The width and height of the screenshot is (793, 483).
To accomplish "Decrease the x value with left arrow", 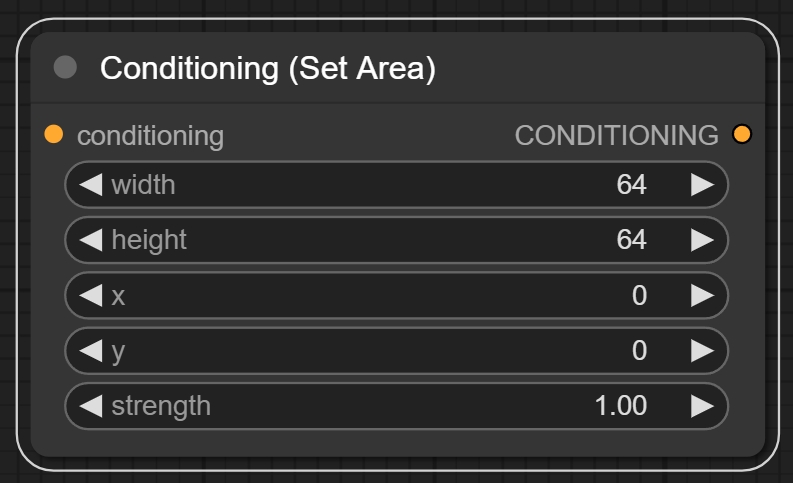I will (x=91, y=295).
